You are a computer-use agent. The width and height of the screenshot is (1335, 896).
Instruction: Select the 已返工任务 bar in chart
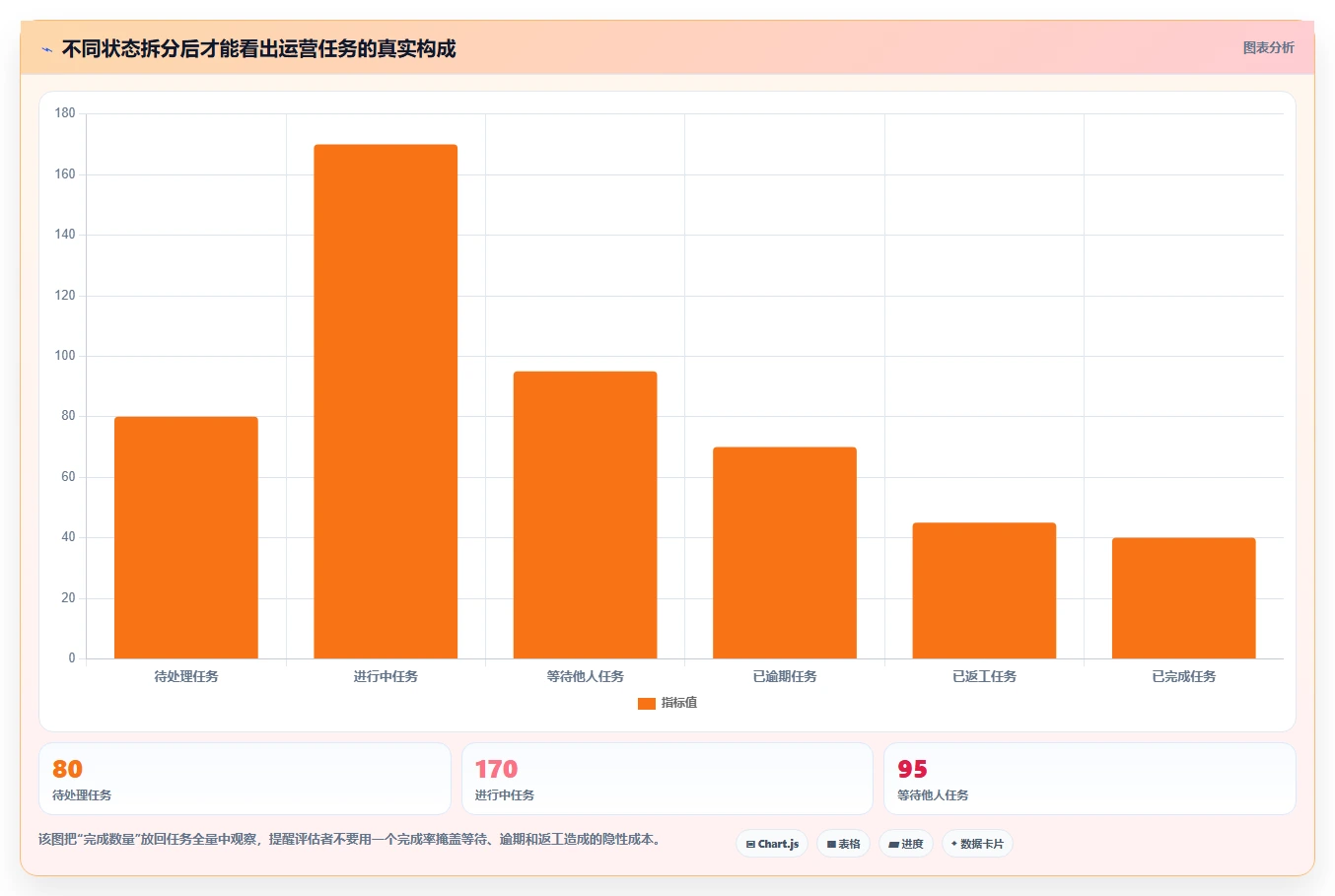tap(984, 590)
